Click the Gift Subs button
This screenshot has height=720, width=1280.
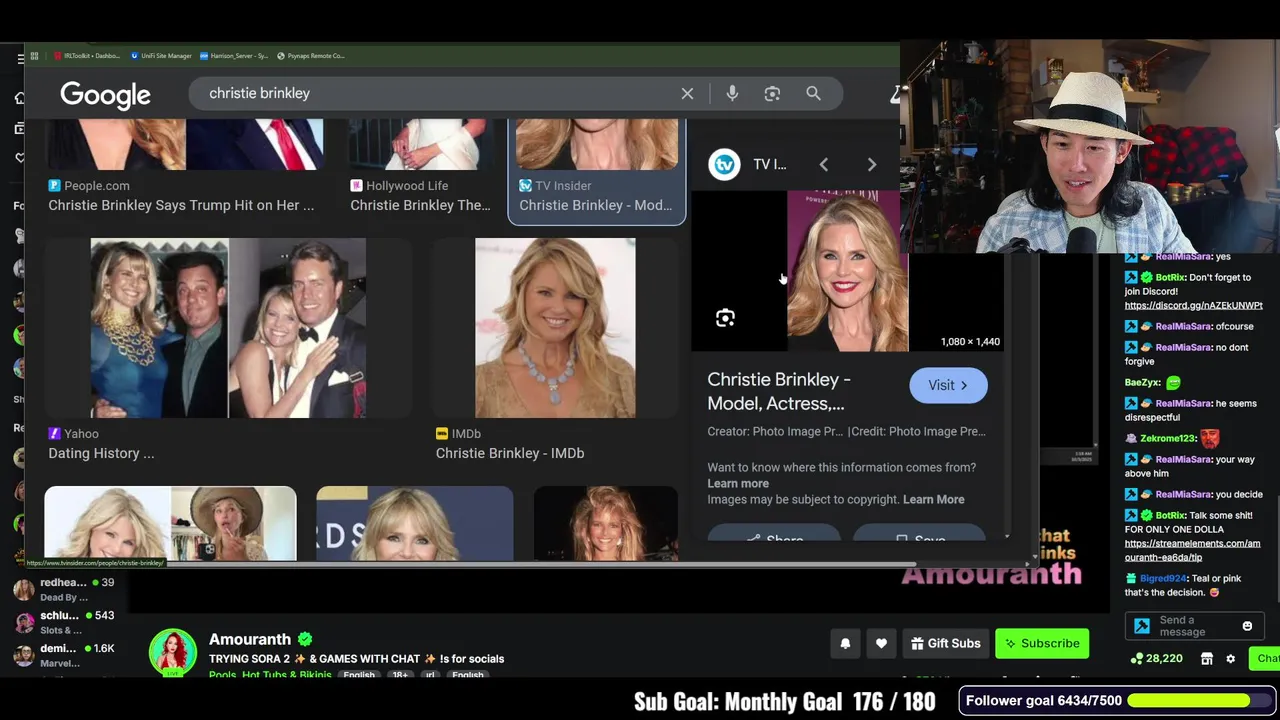tap(946, 643)
